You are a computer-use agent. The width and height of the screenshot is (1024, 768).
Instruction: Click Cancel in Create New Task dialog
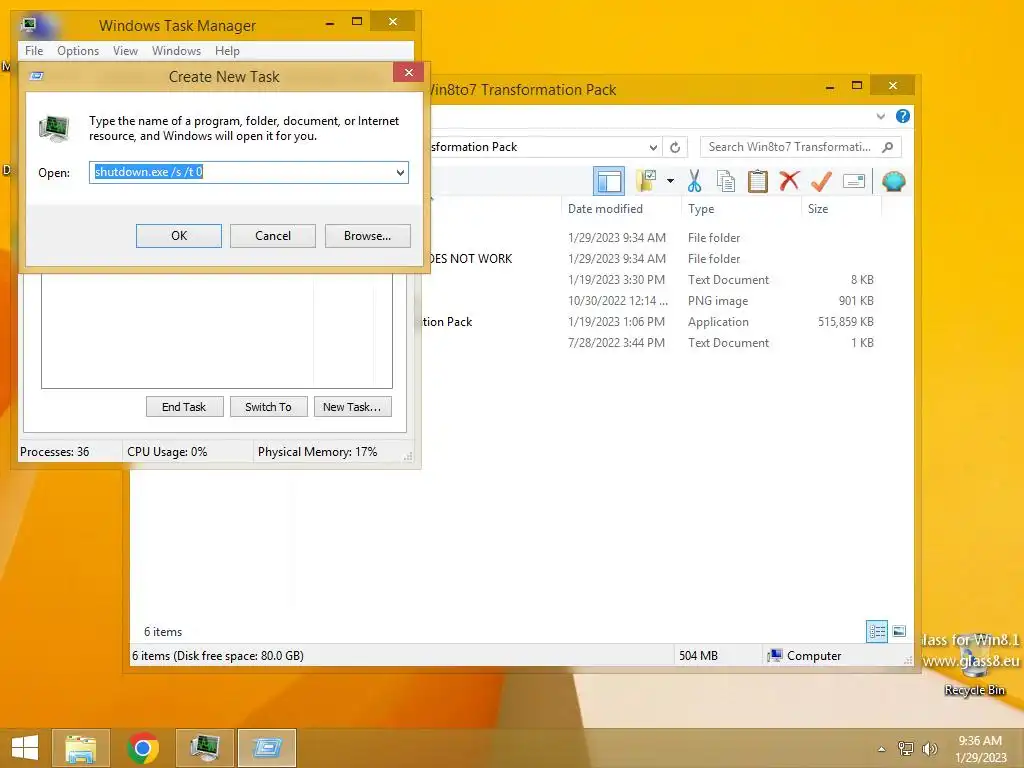(x=273, y=236)
